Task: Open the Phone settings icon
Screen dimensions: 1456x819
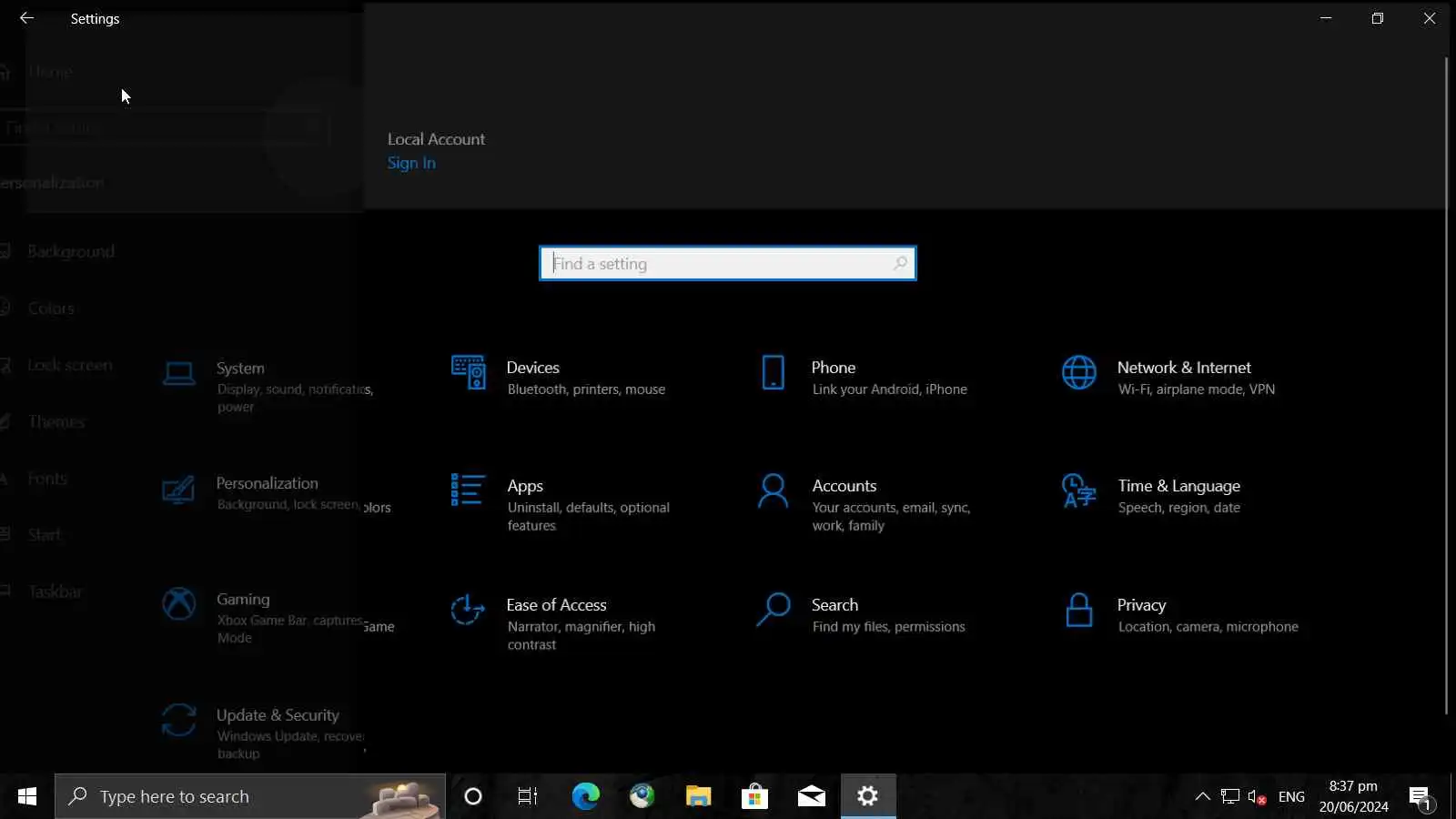Action: click(x=773, y=372)
